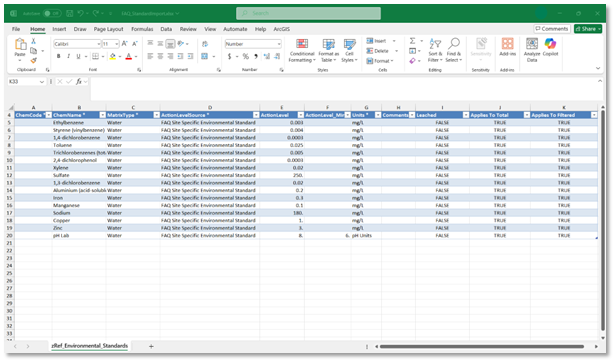This screenshot has height=364, width=616.
Task: Click Delete cells button
Action: tap(381, 51)
